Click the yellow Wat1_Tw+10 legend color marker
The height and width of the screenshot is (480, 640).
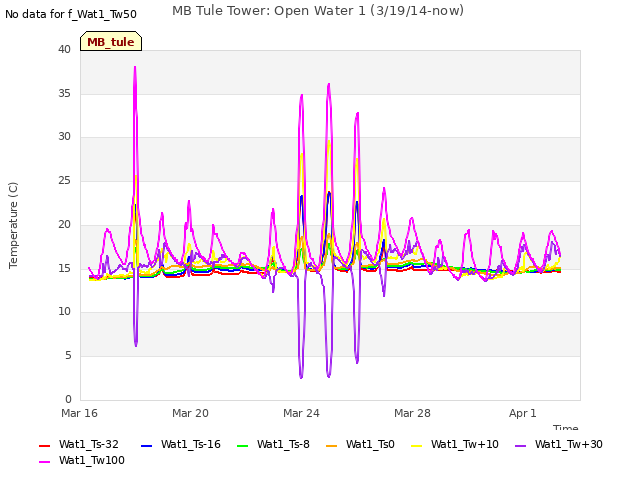coord(417,445)
